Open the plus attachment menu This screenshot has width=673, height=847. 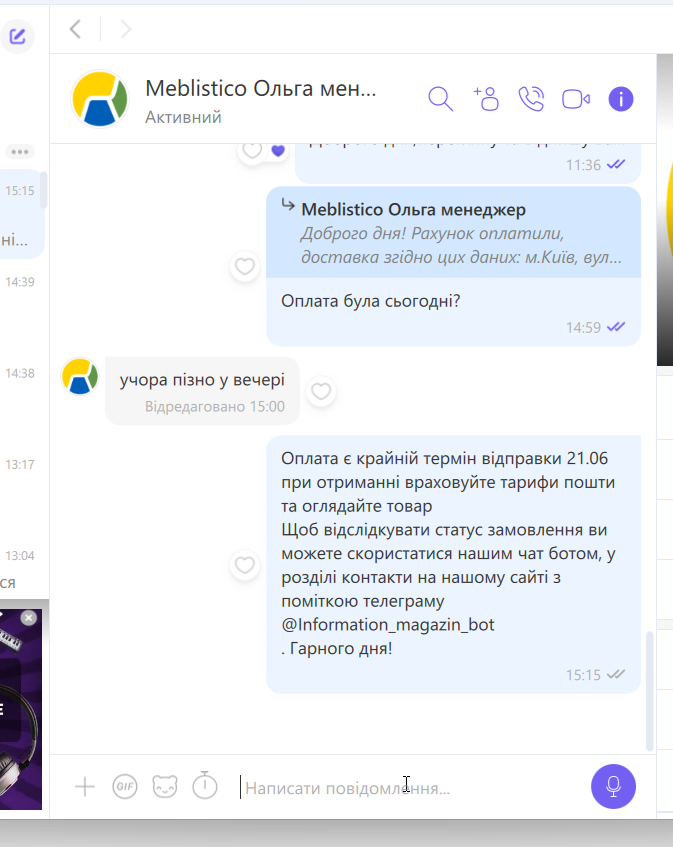click(x=85, y=786)
